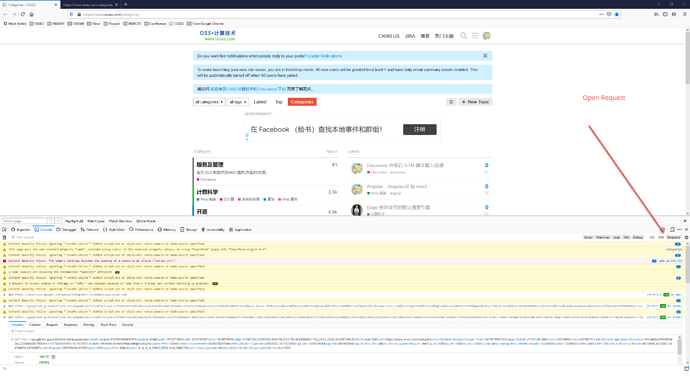Close the AdChoices marker on the advertisement
The width and height of the screenshot is (690, 377).
247,139
